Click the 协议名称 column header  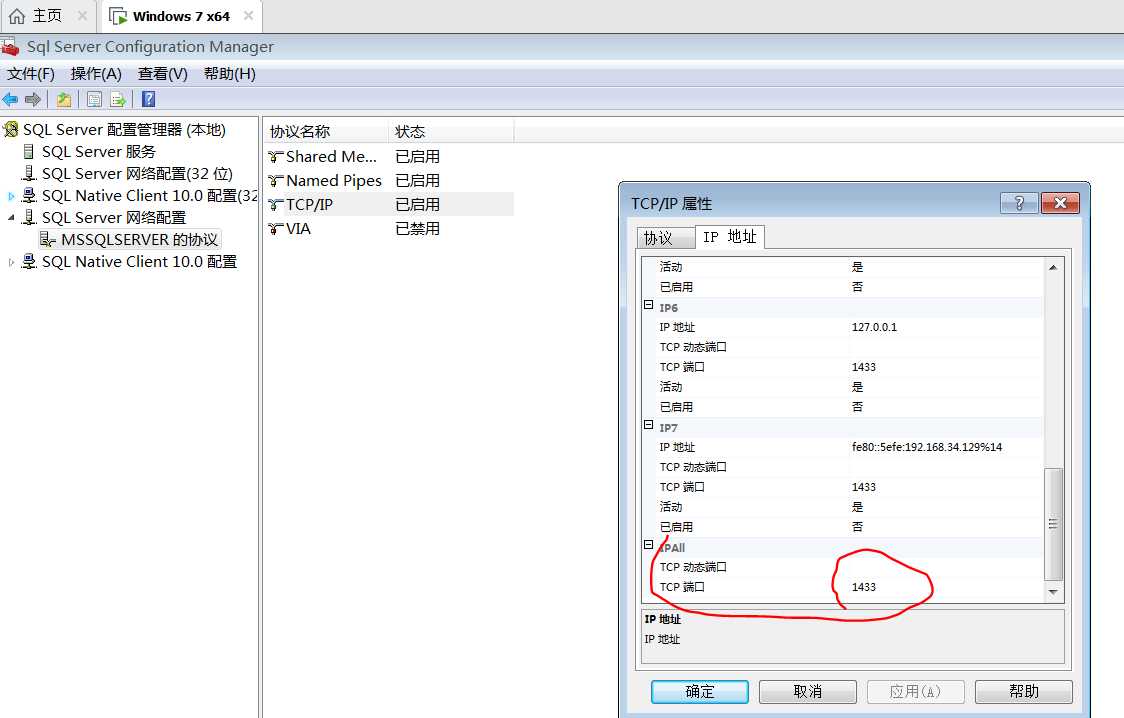click(x=327, y=132)
